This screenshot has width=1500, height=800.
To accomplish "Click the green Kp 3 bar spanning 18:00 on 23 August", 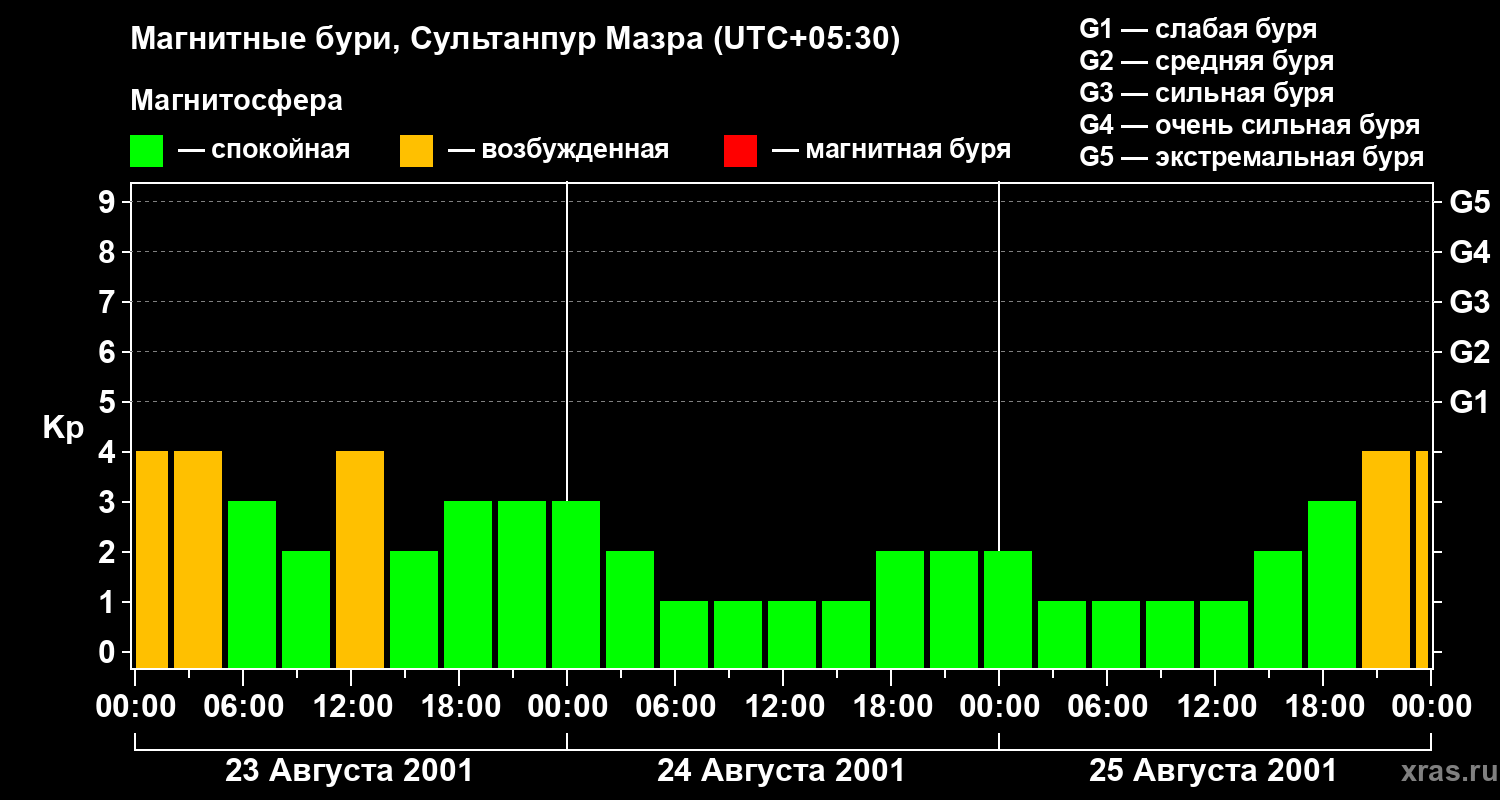I will (x=468, y=585).
